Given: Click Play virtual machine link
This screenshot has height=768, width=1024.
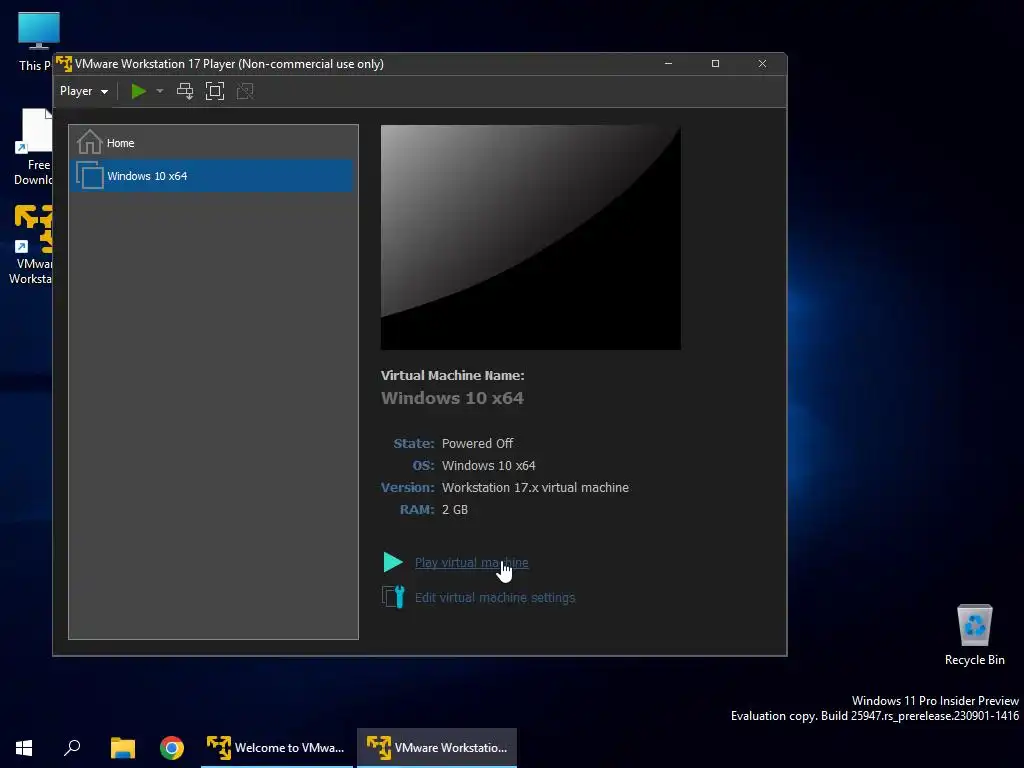Looking at the screenshot, I should coord(472,562).
